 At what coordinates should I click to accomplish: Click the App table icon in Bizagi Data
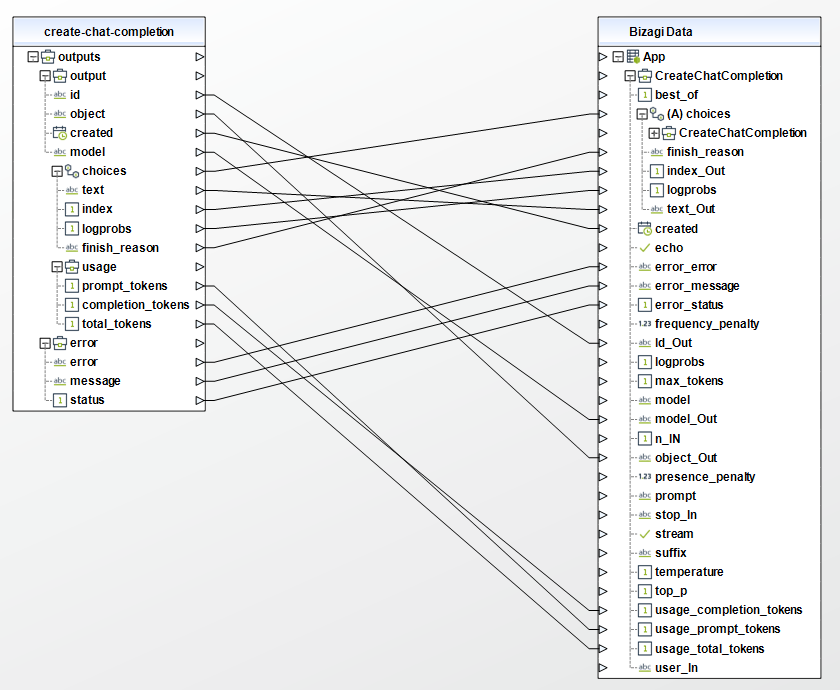click(x=633, y=56)
